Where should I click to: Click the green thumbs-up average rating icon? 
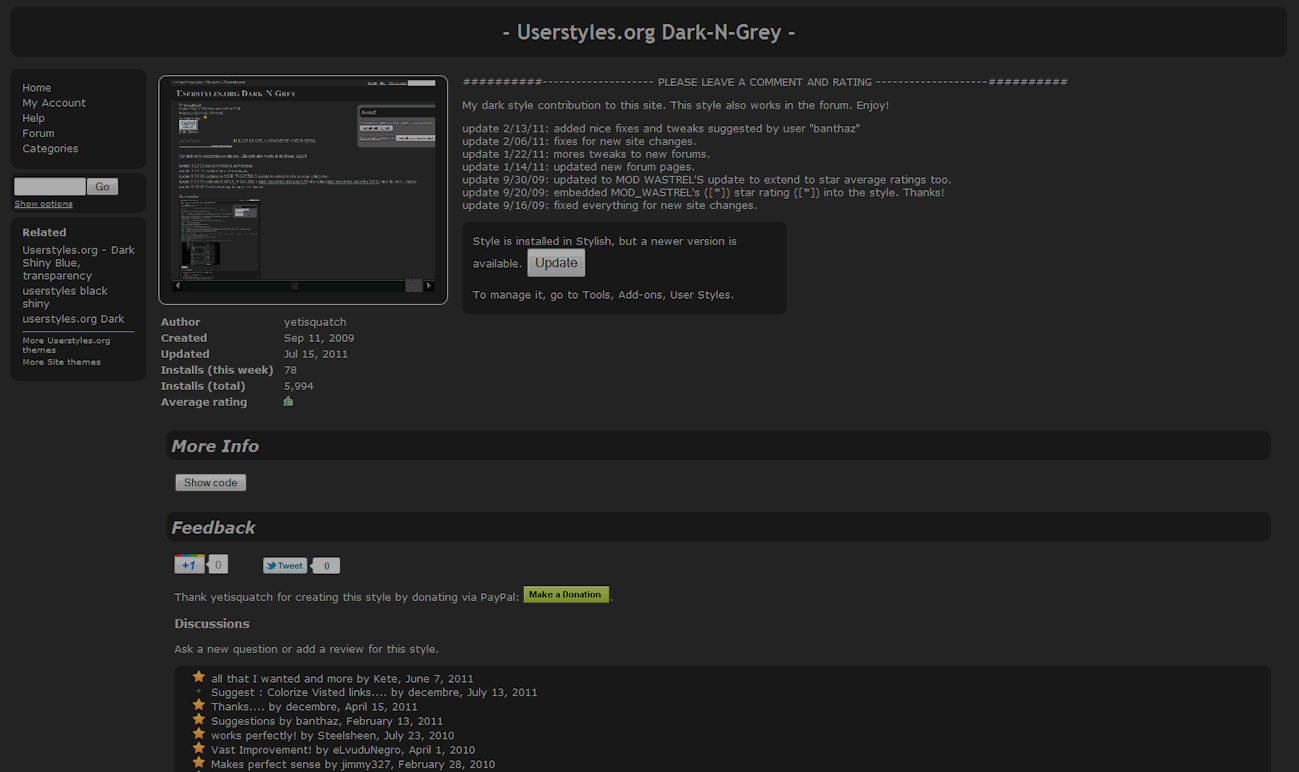coord(288,400)
